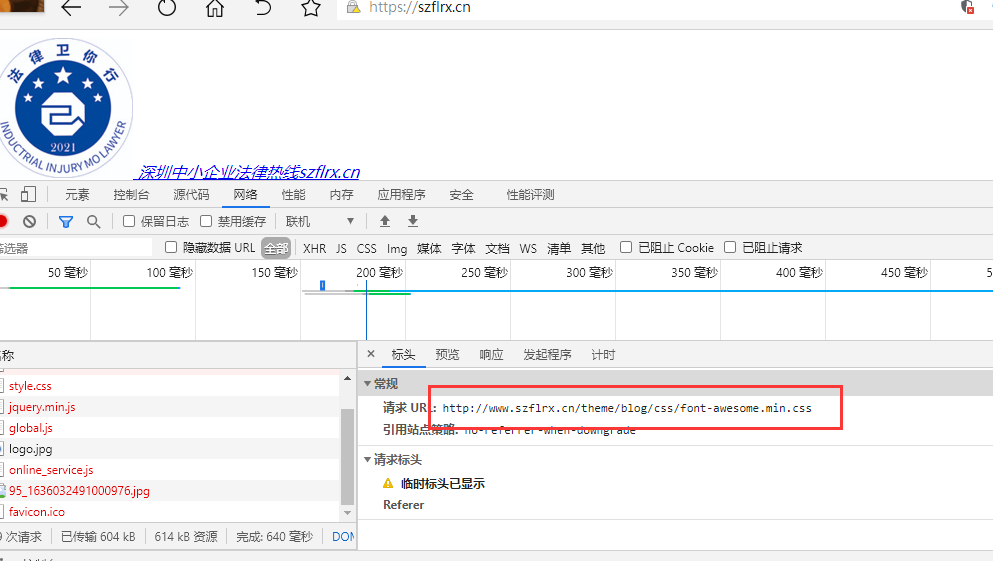The height and width of the screenshot is (561, 993).
Task: Open the 响应 tab in request details
Action: pyautogui.click(x=491, y=355)
